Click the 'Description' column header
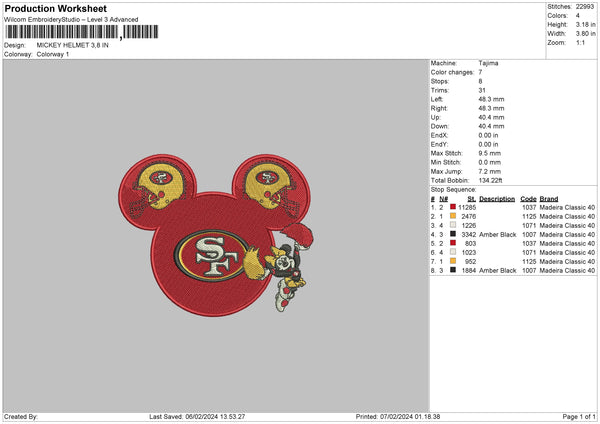This screenshot has height=424, width=600. (x=497, y=199)
